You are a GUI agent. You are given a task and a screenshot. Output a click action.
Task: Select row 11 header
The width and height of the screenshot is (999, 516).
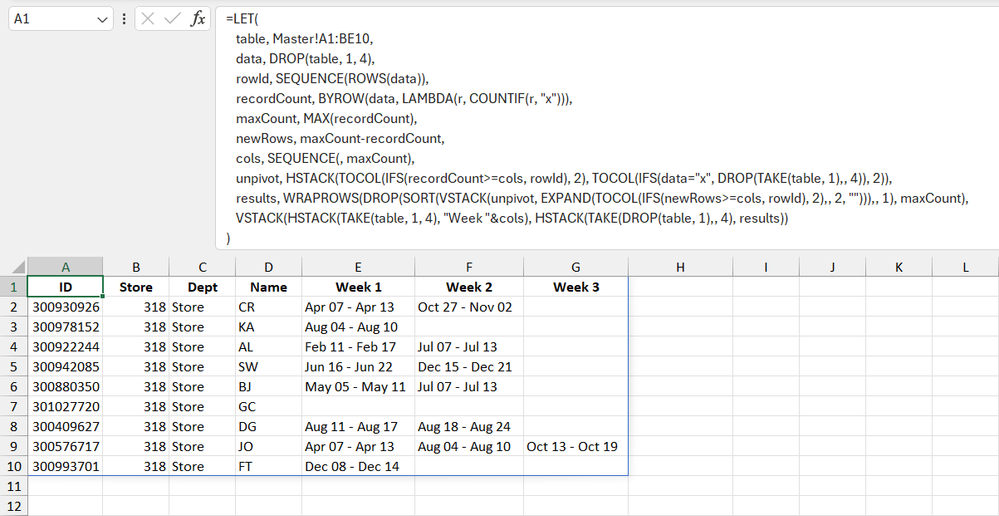click(13, 486)
